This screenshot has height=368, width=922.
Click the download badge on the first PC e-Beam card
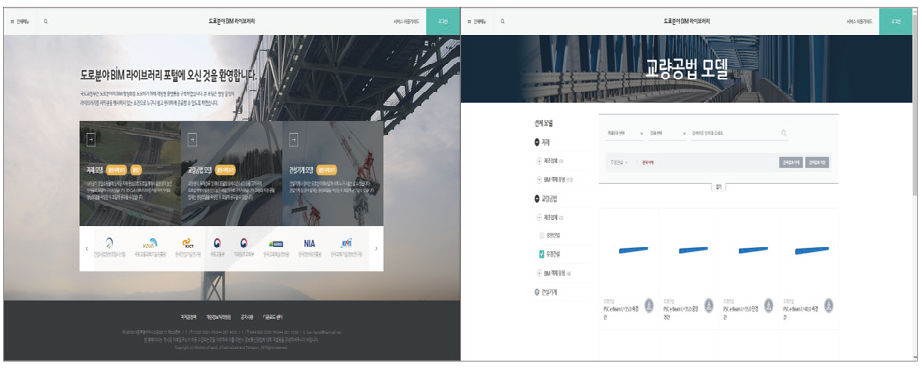(649, 305)
